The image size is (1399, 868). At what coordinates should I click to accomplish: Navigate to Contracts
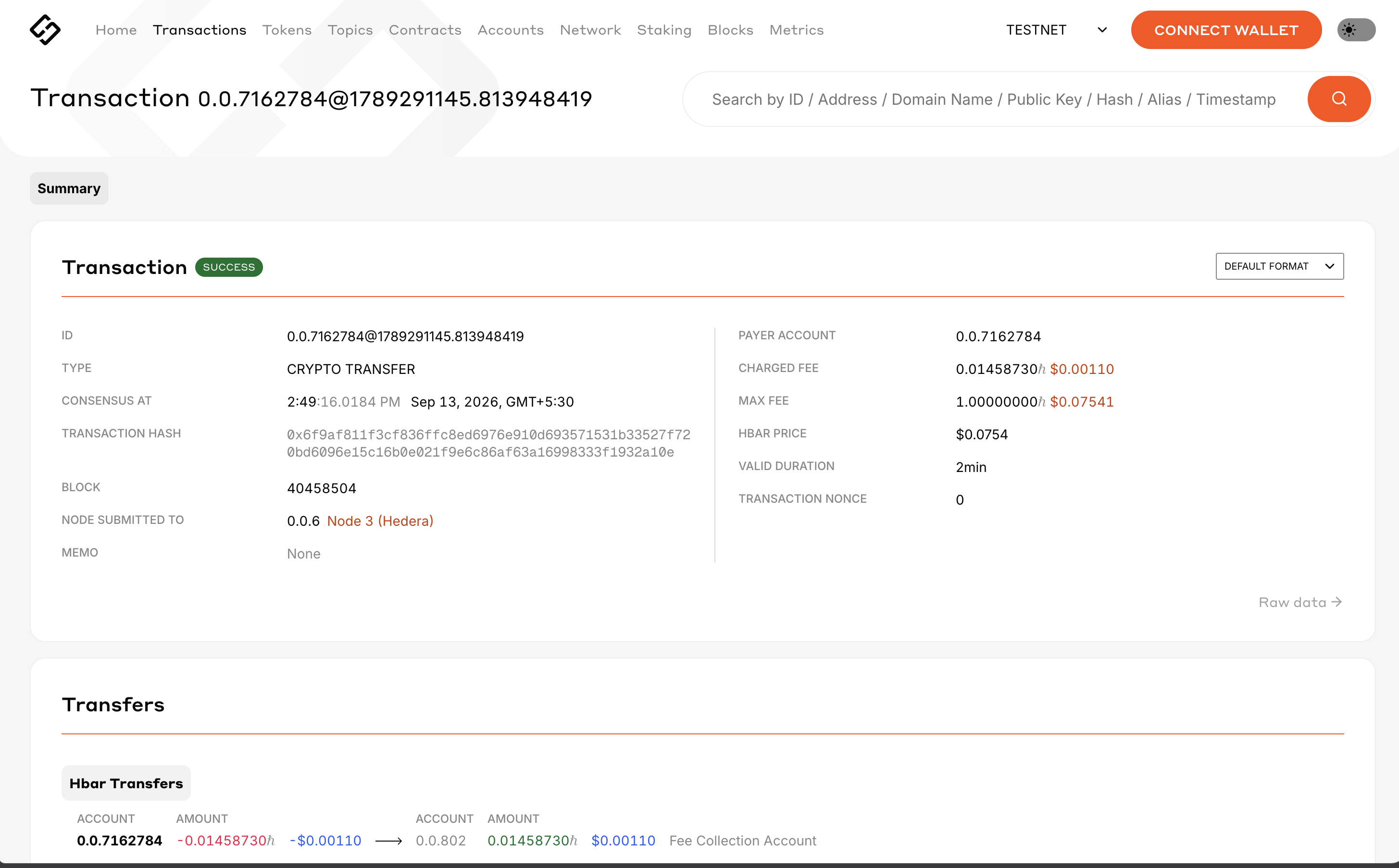(x=425, y=30)
